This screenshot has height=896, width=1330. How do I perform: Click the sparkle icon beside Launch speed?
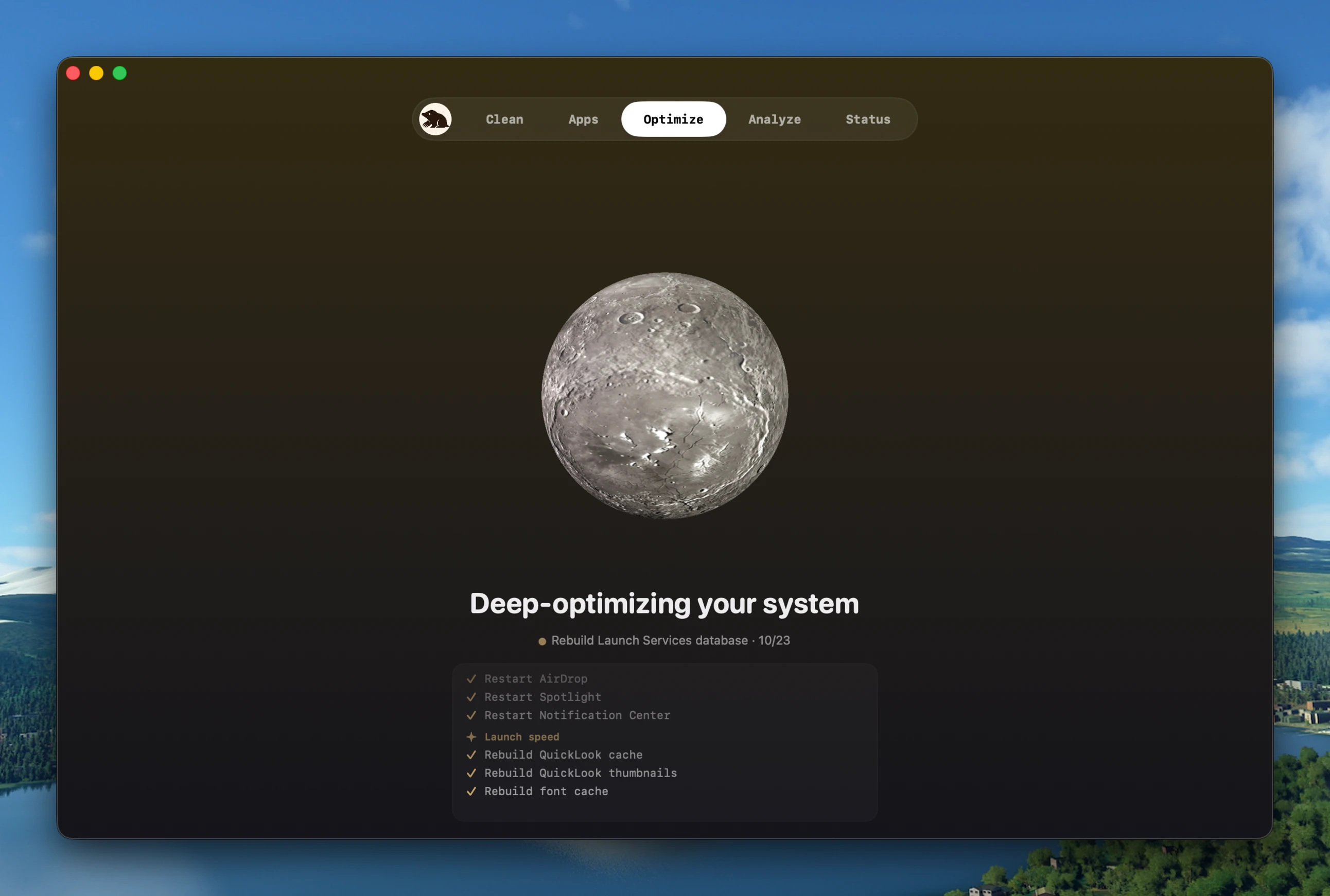471,737
